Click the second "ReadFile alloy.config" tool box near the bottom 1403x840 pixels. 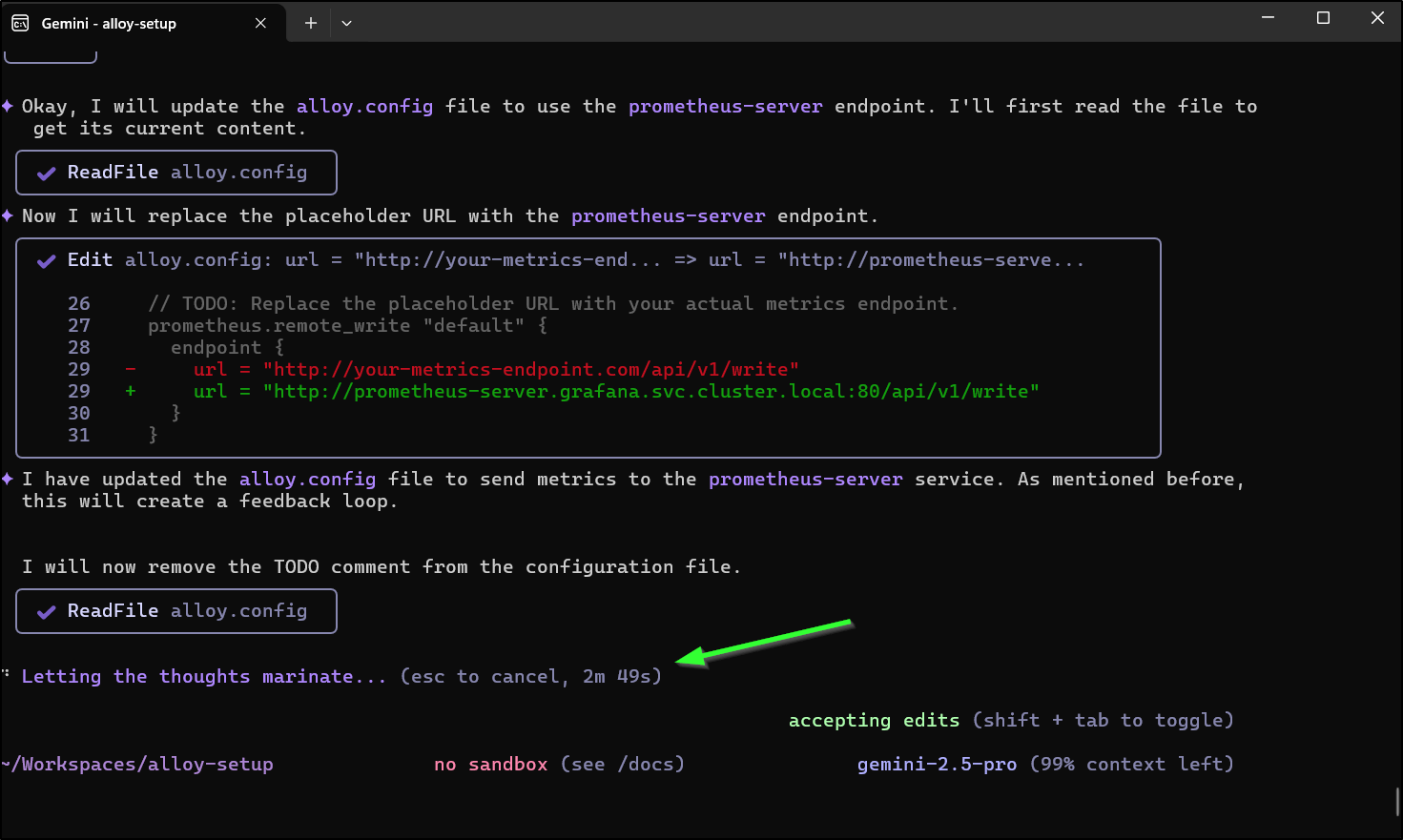coord(176,611)
